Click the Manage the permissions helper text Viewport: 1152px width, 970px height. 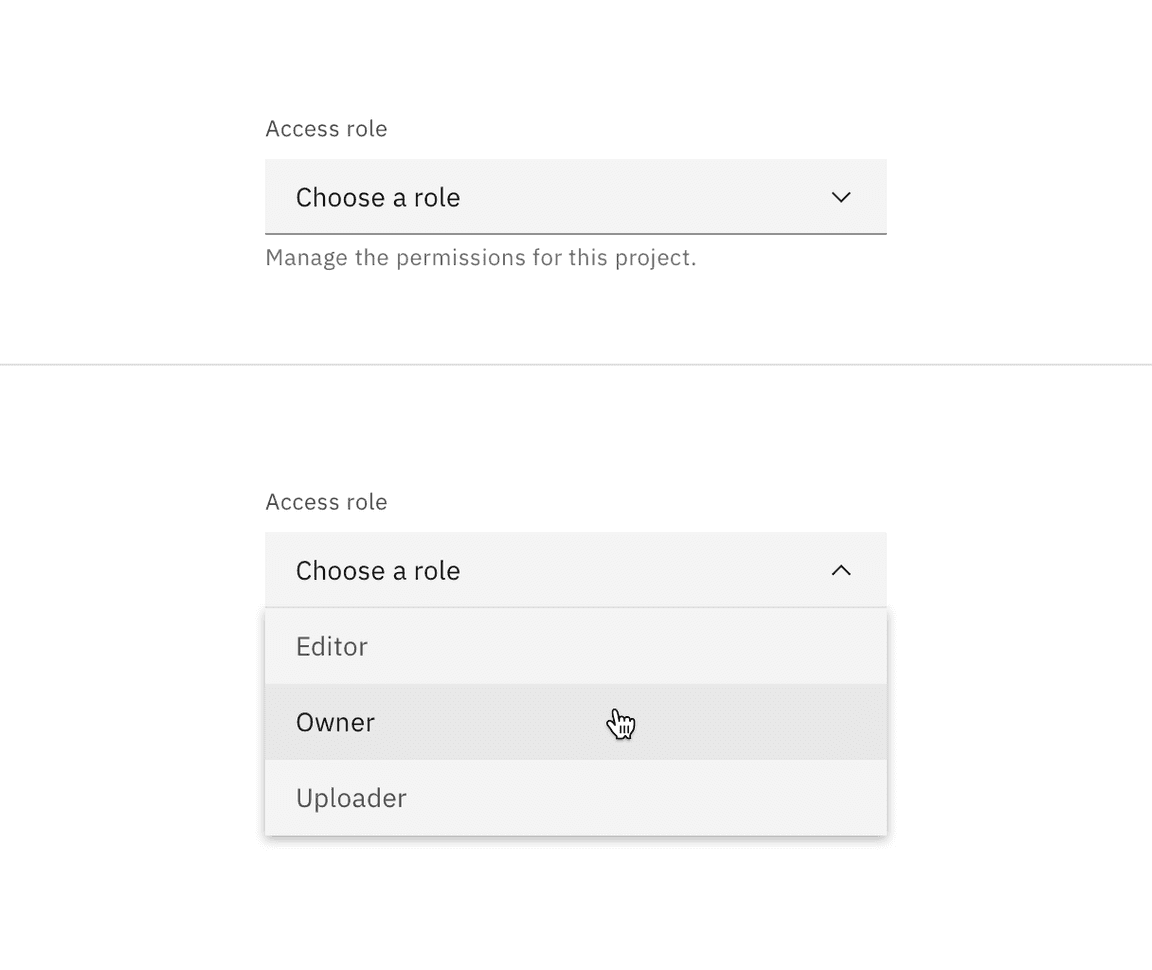[480, 258]
